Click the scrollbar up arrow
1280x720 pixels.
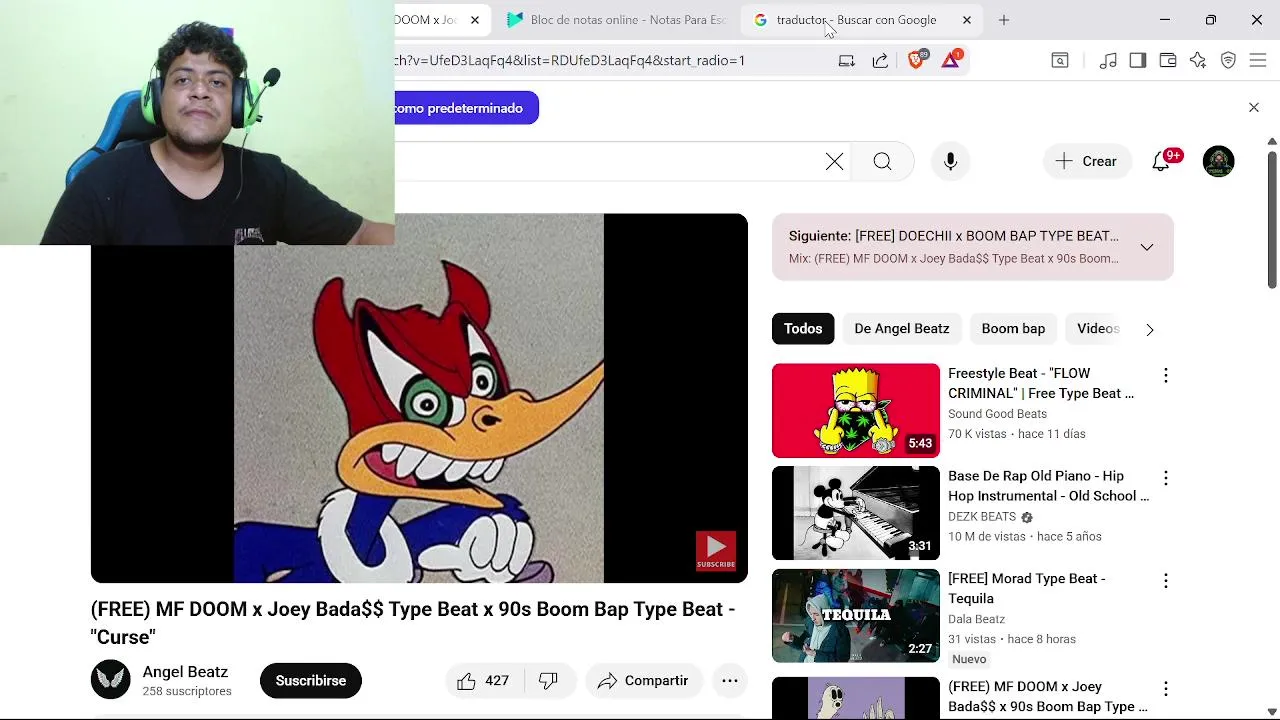pyautogui.click(x=1272, y=141)
